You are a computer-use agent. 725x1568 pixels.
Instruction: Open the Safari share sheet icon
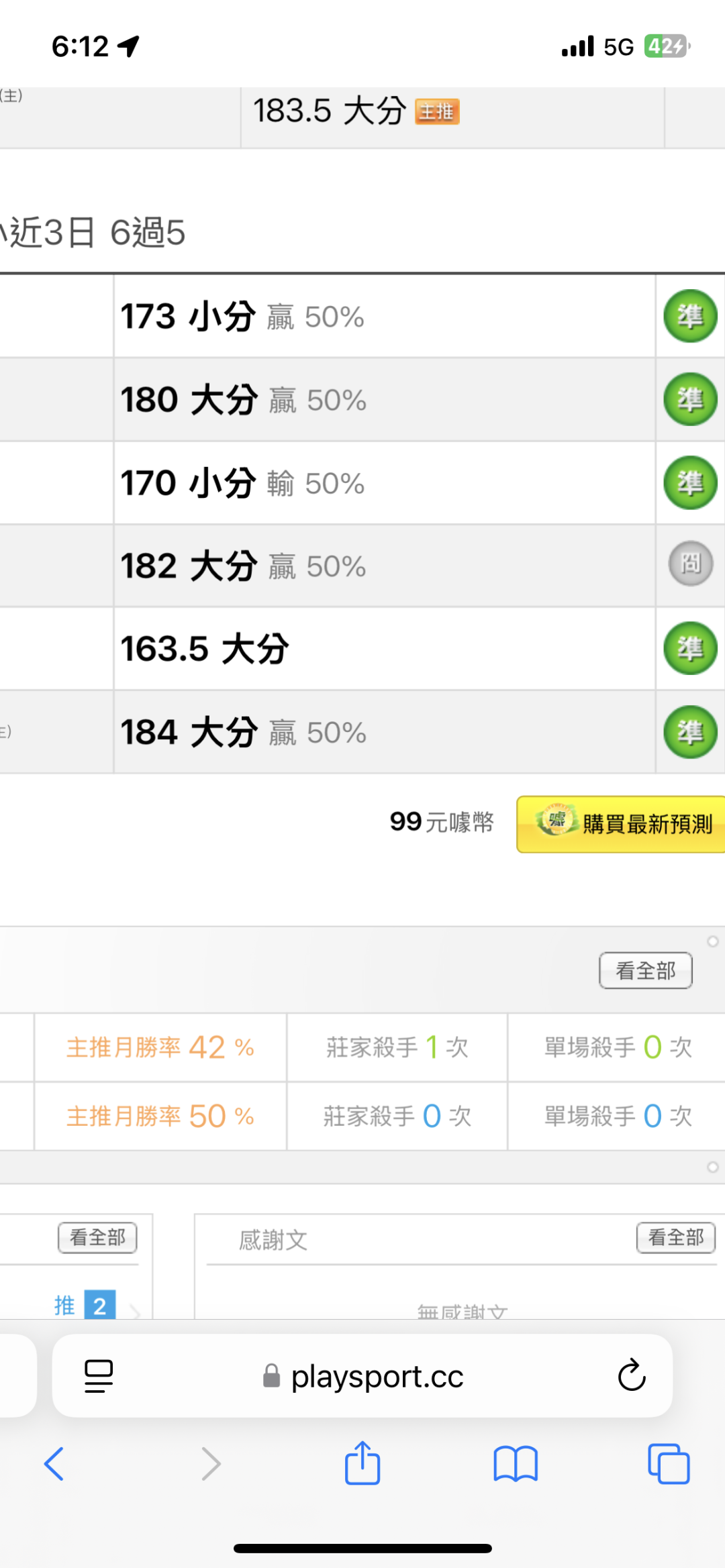(362, 1463)
